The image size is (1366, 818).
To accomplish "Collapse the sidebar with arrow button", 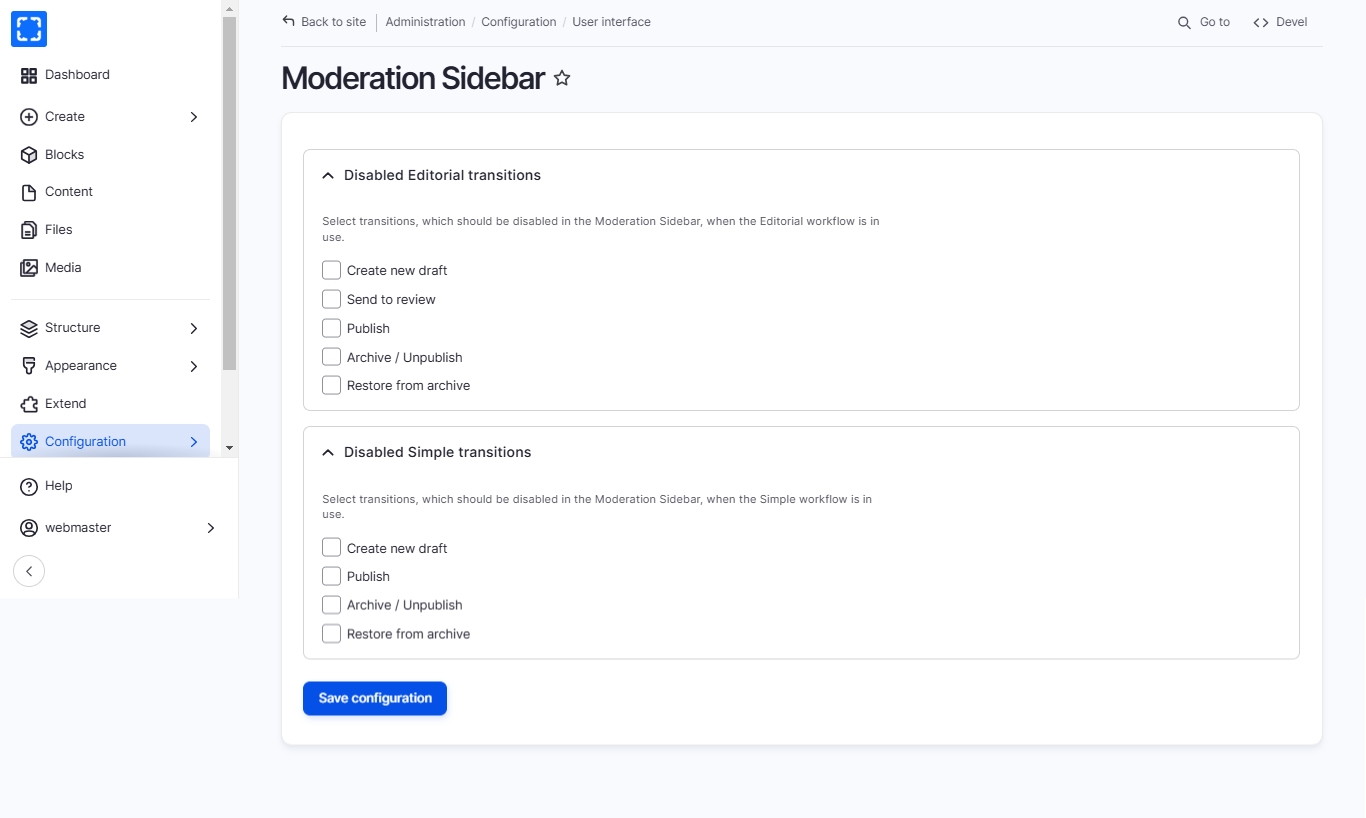I will (x=29, y=571).
